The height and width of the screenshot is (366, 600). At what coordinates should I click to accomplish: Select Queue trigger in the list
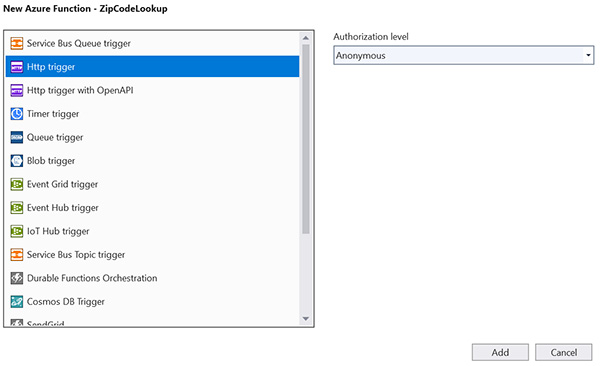(x=152, y=137)
